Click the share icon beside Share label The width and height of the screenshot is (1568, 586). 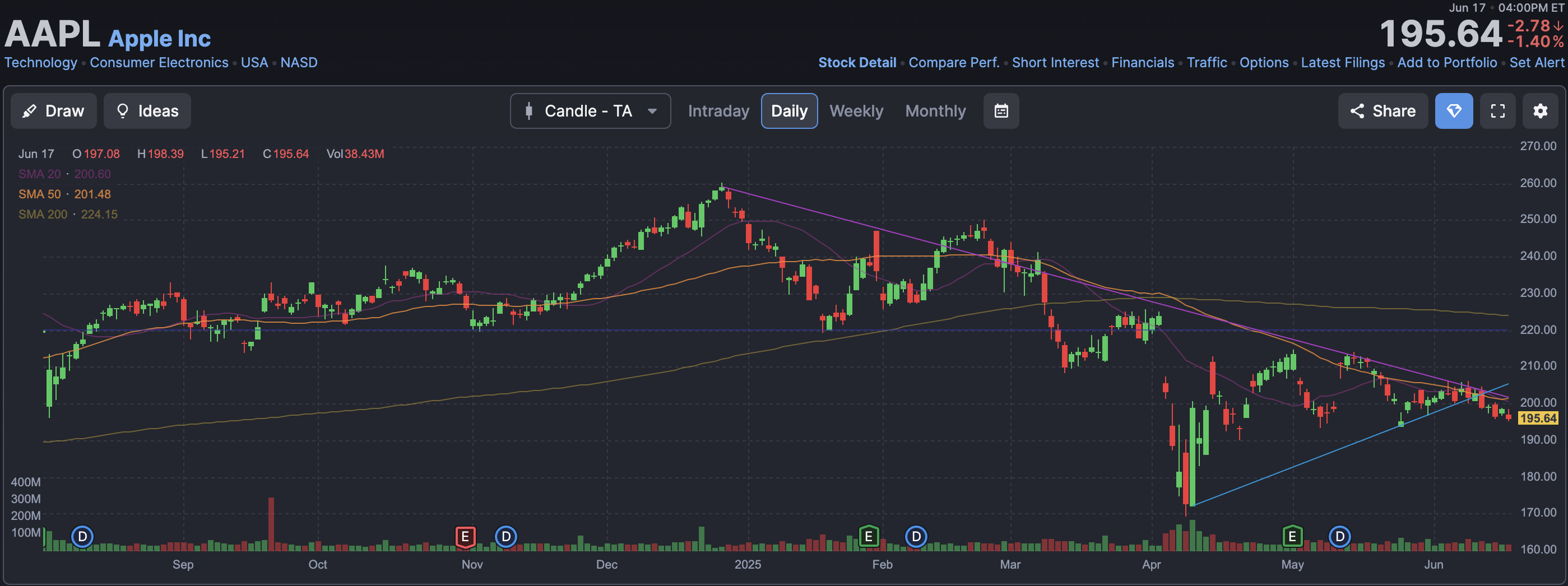(x=1357, y=111)
